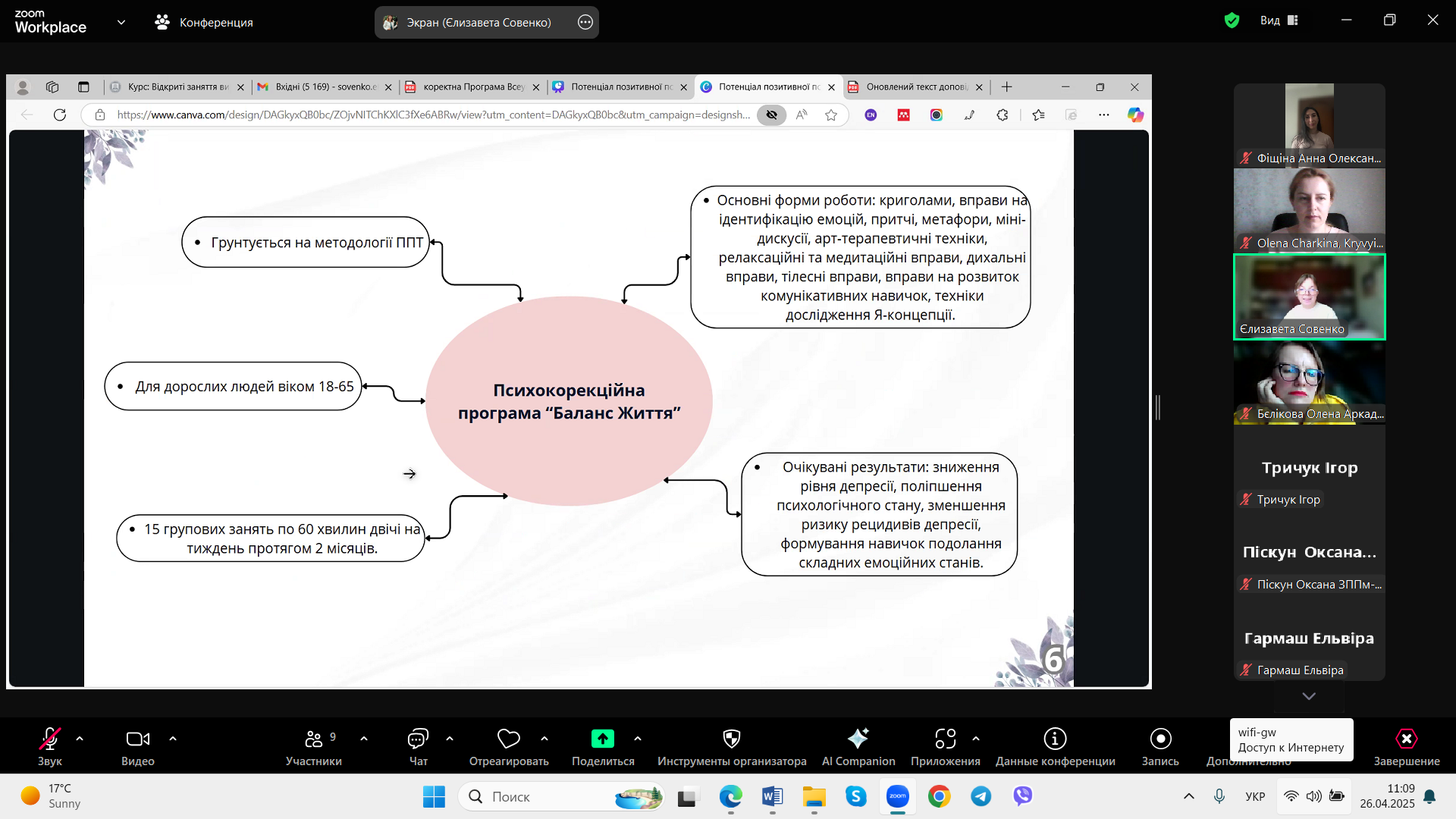
Task: Turn on the Video camera
Action: [x=137, y=739]
